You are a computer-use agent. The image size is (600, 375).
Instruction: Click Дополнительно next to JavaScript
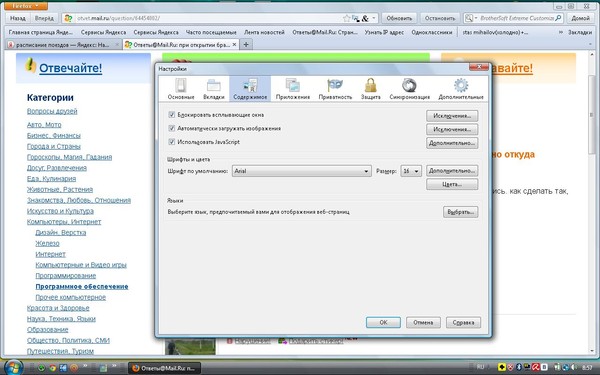click(452, 143)
